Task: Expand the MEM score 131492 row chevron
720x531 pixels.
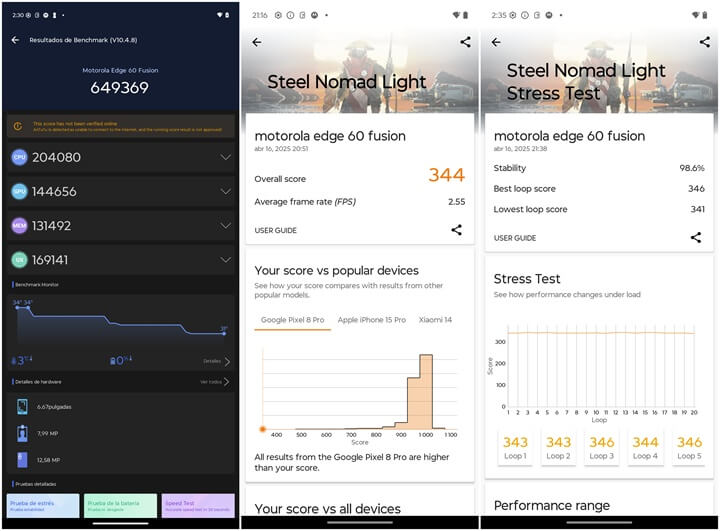Action: pyautogui.click(x=225, y=226)
